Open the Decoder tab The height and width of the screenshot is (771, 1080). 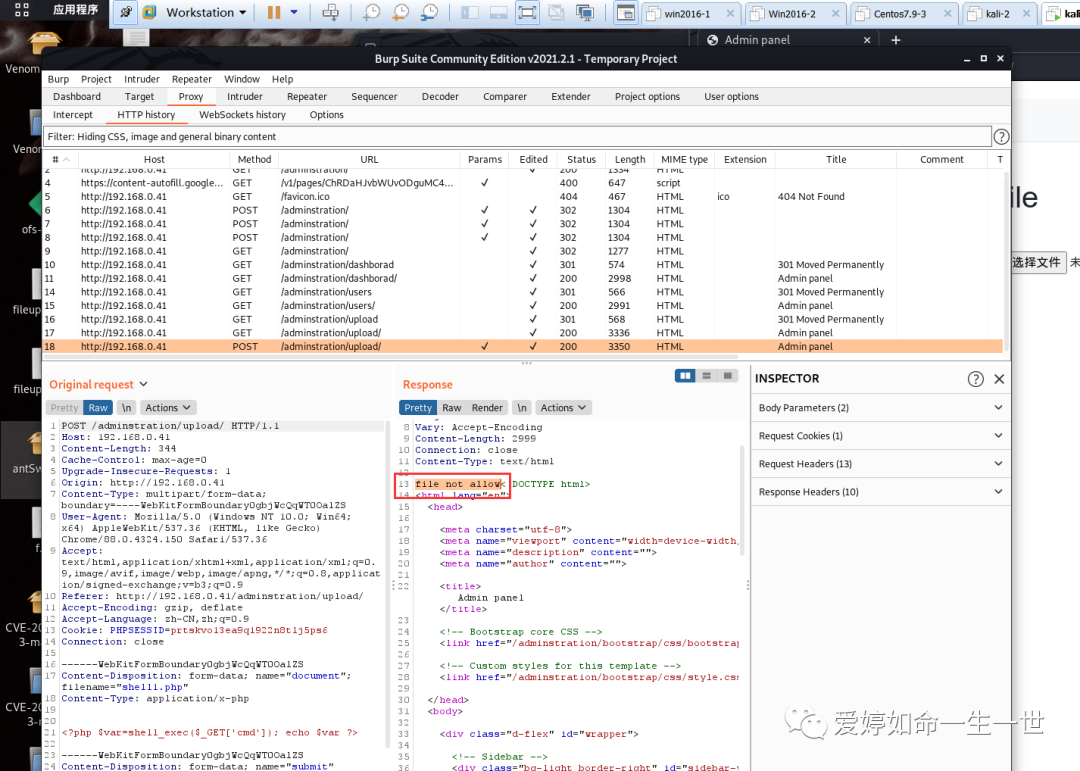pyautogui.click(x=440, y=96)
